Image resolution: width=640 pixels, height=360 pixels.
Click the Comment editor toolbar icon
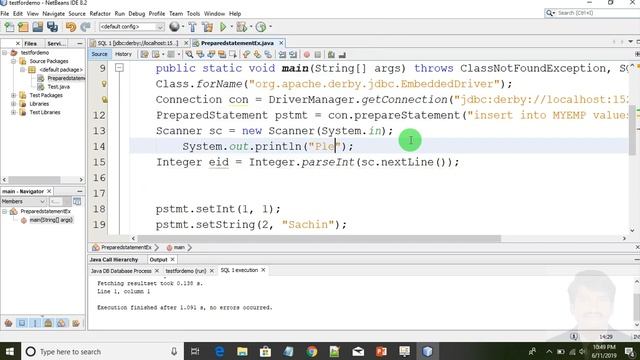pyautogui.click(x=331, y=54)
